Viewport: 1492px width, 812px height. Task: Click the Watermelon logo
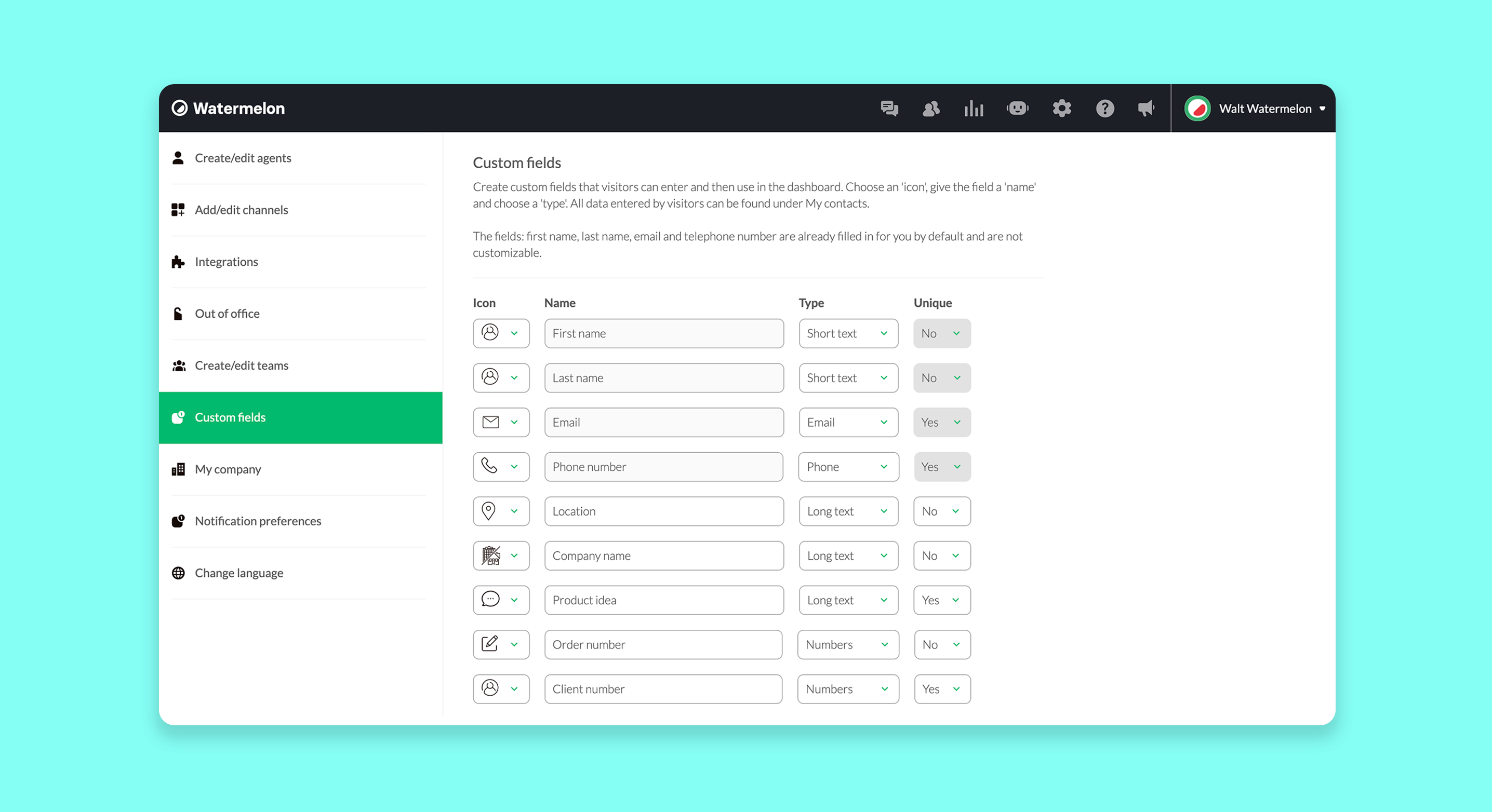[x=228, y=108]
